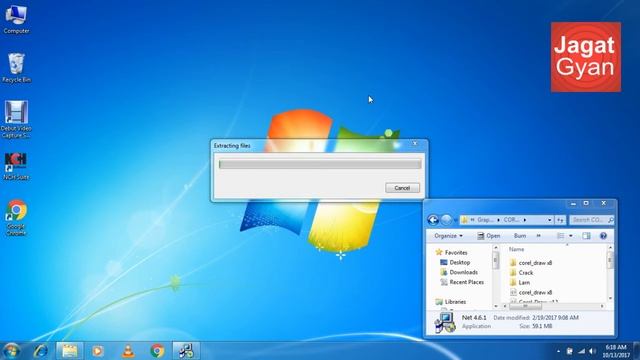Switch to the installer taskbar button
This screenshot has width=640, height=360.
point(186,351)
